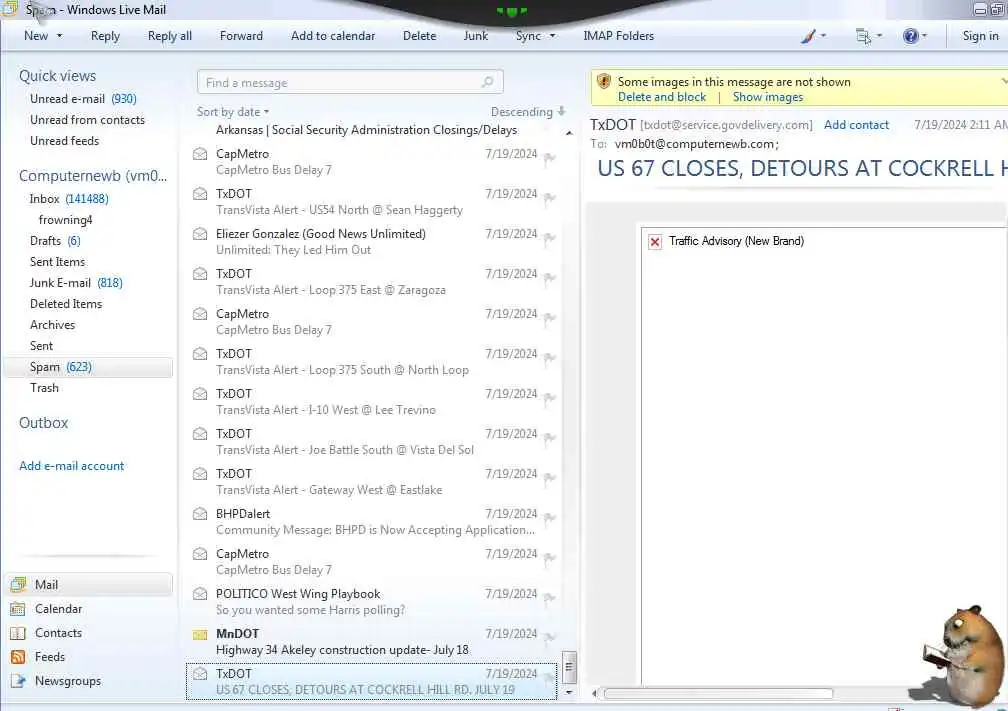Flag the TxDOT Gateway West message

point(549,478)
